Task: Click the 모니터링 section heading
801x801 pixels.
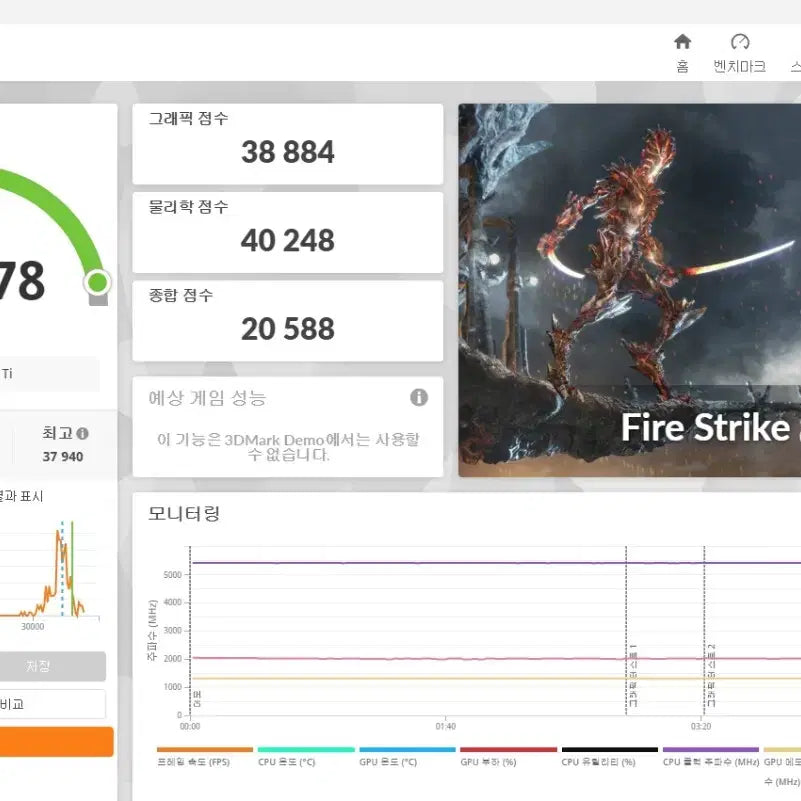Action: click(x=184, y=513)
